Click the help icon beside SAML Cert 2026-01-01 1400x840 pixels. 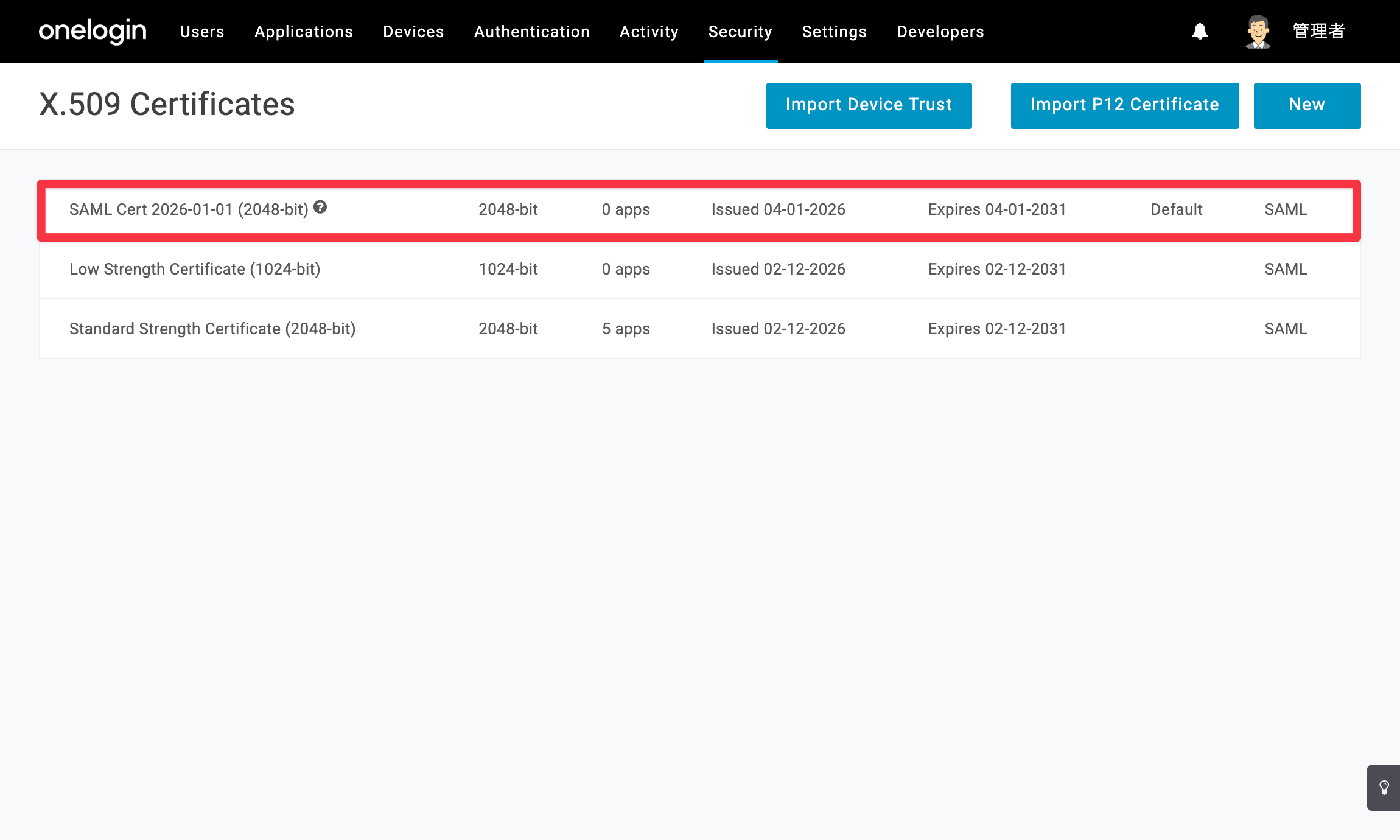click(x=320, y=208)
